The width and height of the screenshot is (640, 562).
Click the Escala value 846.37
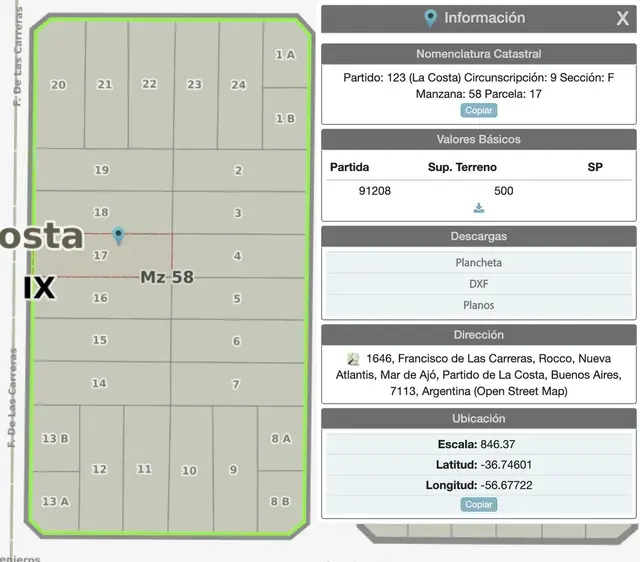[x=498, y=444]
